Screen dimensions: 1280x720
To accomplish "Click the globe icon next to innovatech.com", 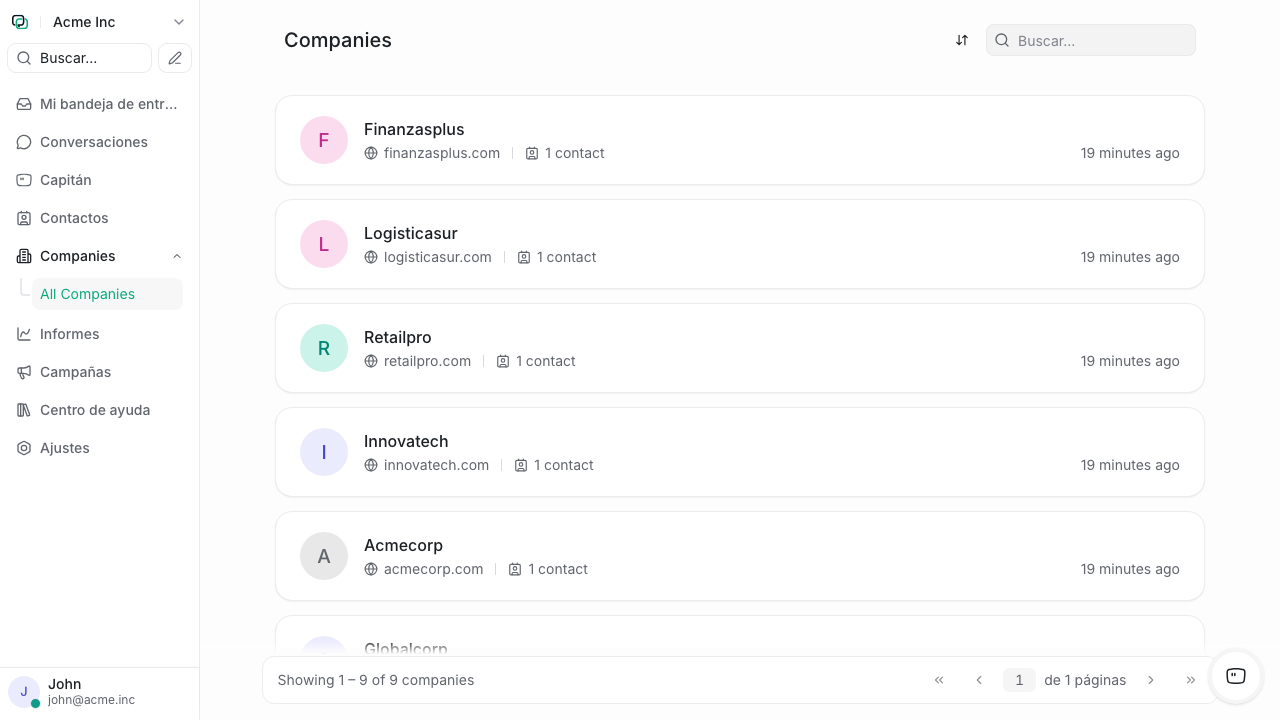I will click(371, 465).
